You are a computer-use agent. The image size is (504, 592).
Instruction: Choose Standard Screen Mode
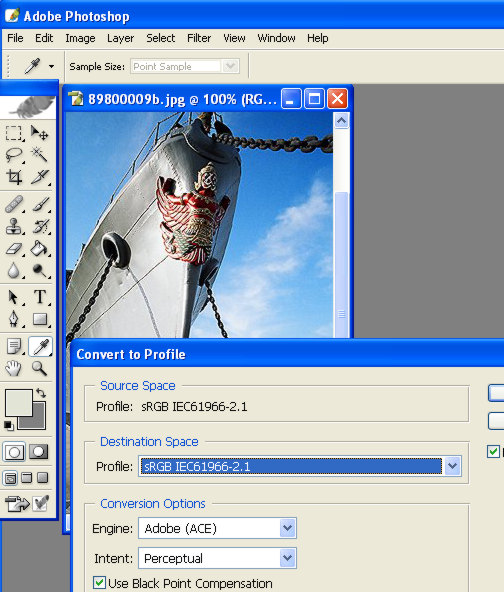(11, 478)
